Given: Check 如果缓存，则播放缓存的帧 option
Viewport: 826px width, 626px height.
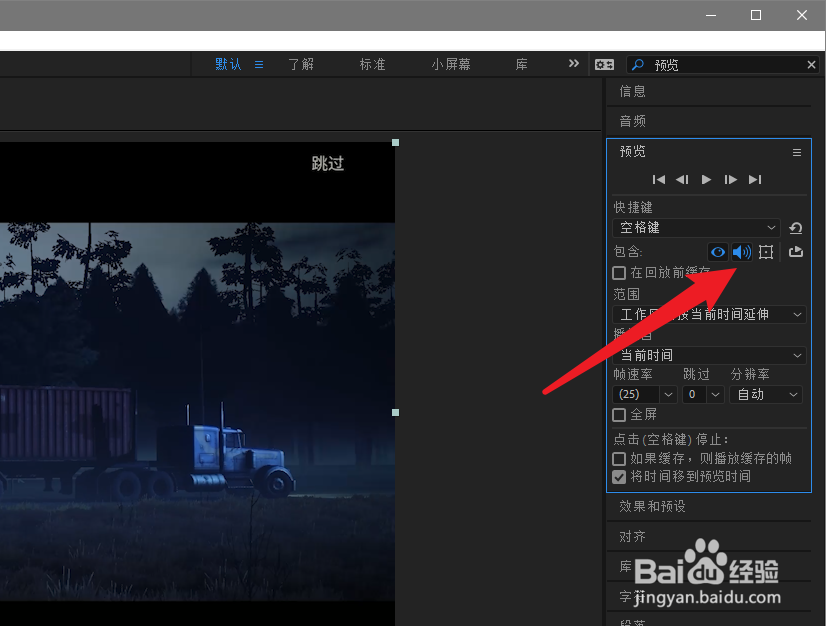Looking at the screenshot, I should pyautogui.click(x=619, y=458).
